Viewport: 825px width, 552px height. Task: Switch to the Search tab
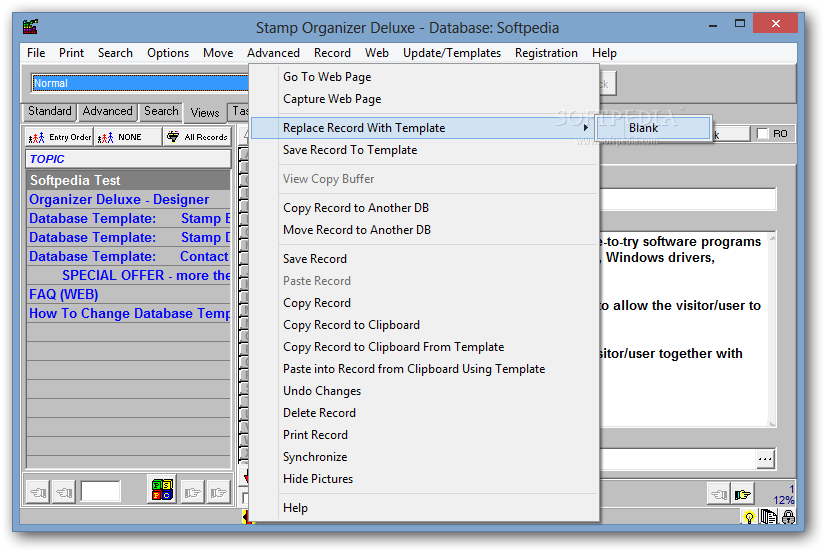point(161,112)
